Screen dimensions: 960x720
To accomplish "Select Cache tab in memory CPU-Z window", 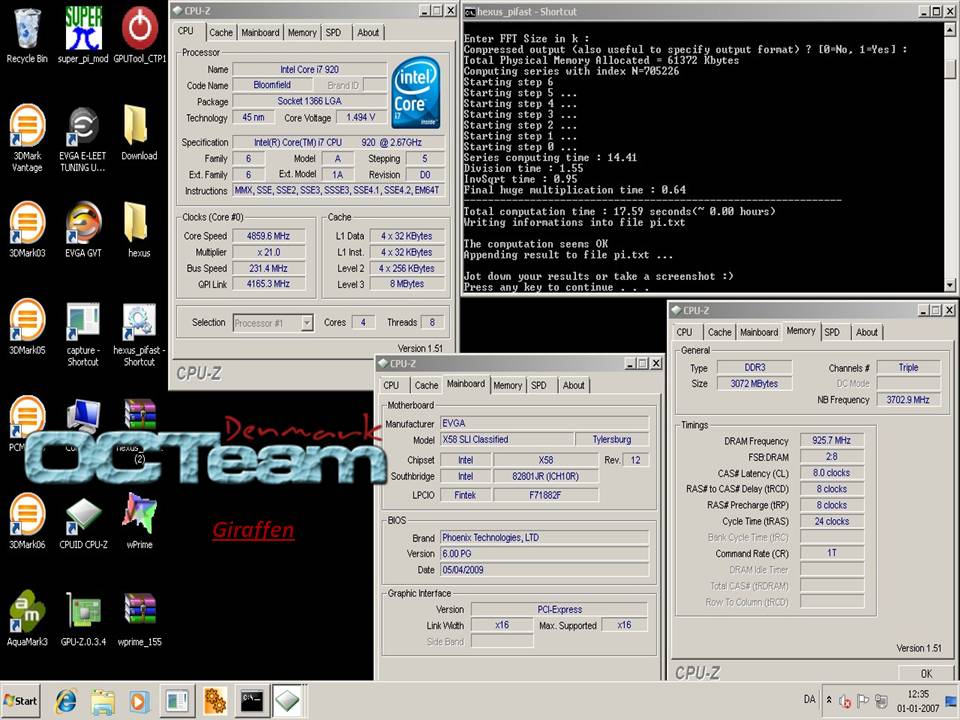I will [719, 332].
